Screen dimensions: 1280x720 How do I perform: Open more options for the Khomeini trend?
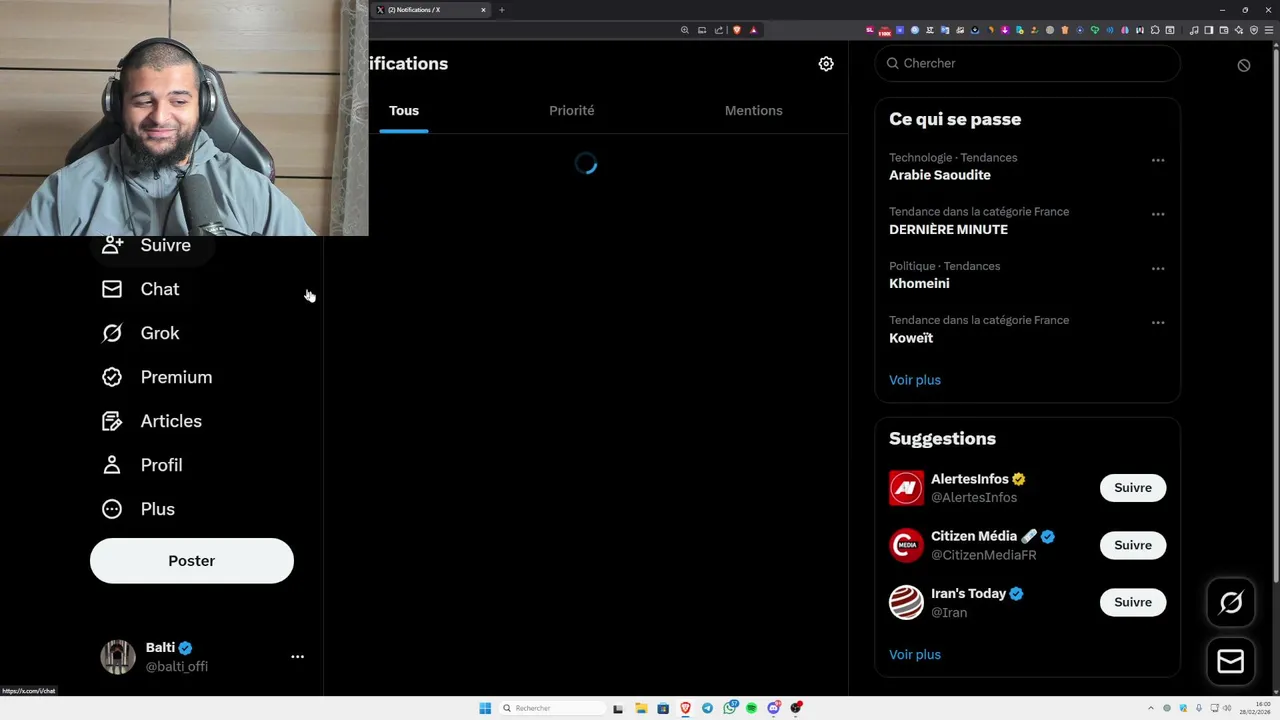coord(1158,268)
